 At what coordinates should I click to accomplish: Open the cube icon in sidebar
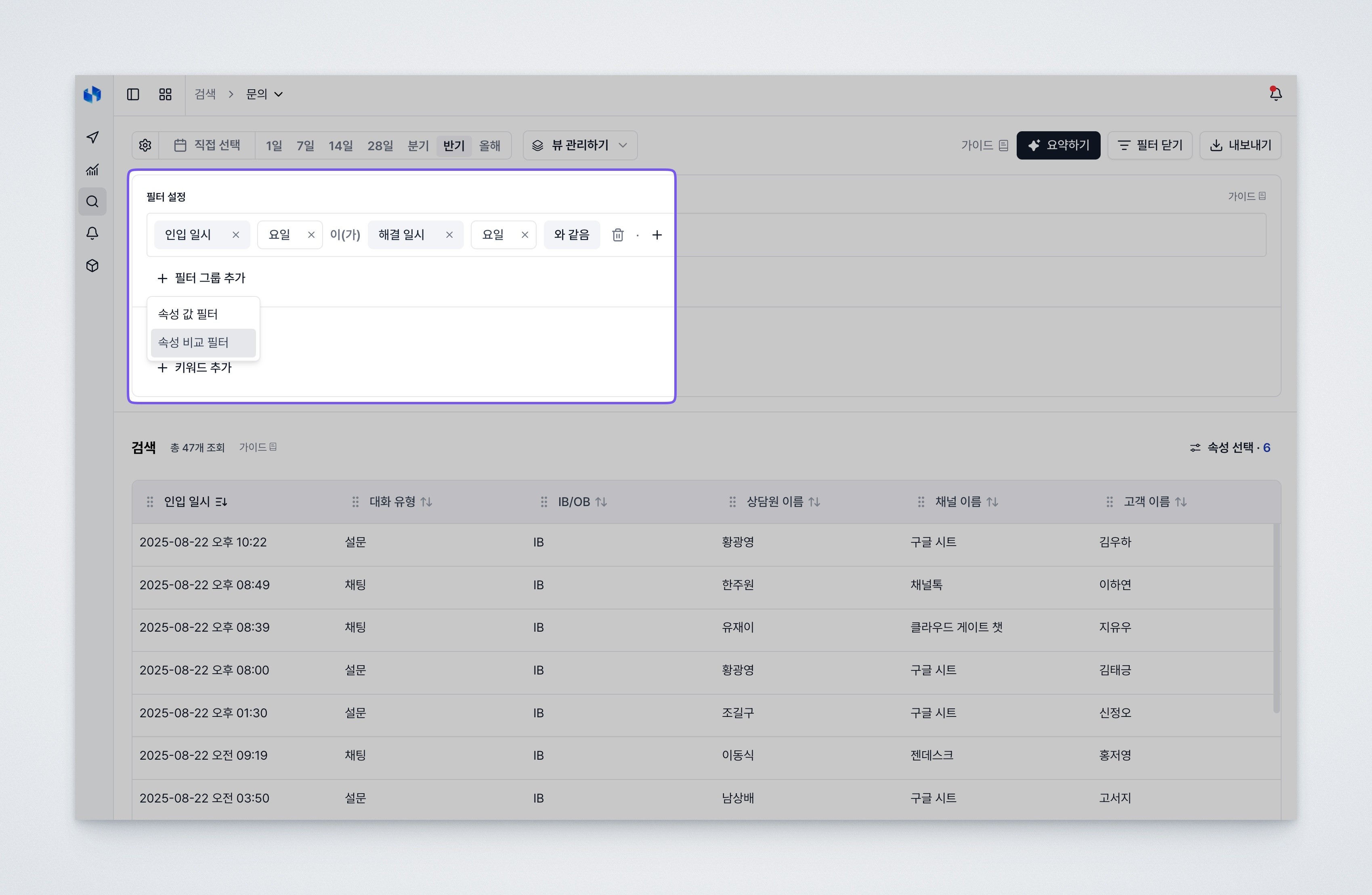[92, 266]
